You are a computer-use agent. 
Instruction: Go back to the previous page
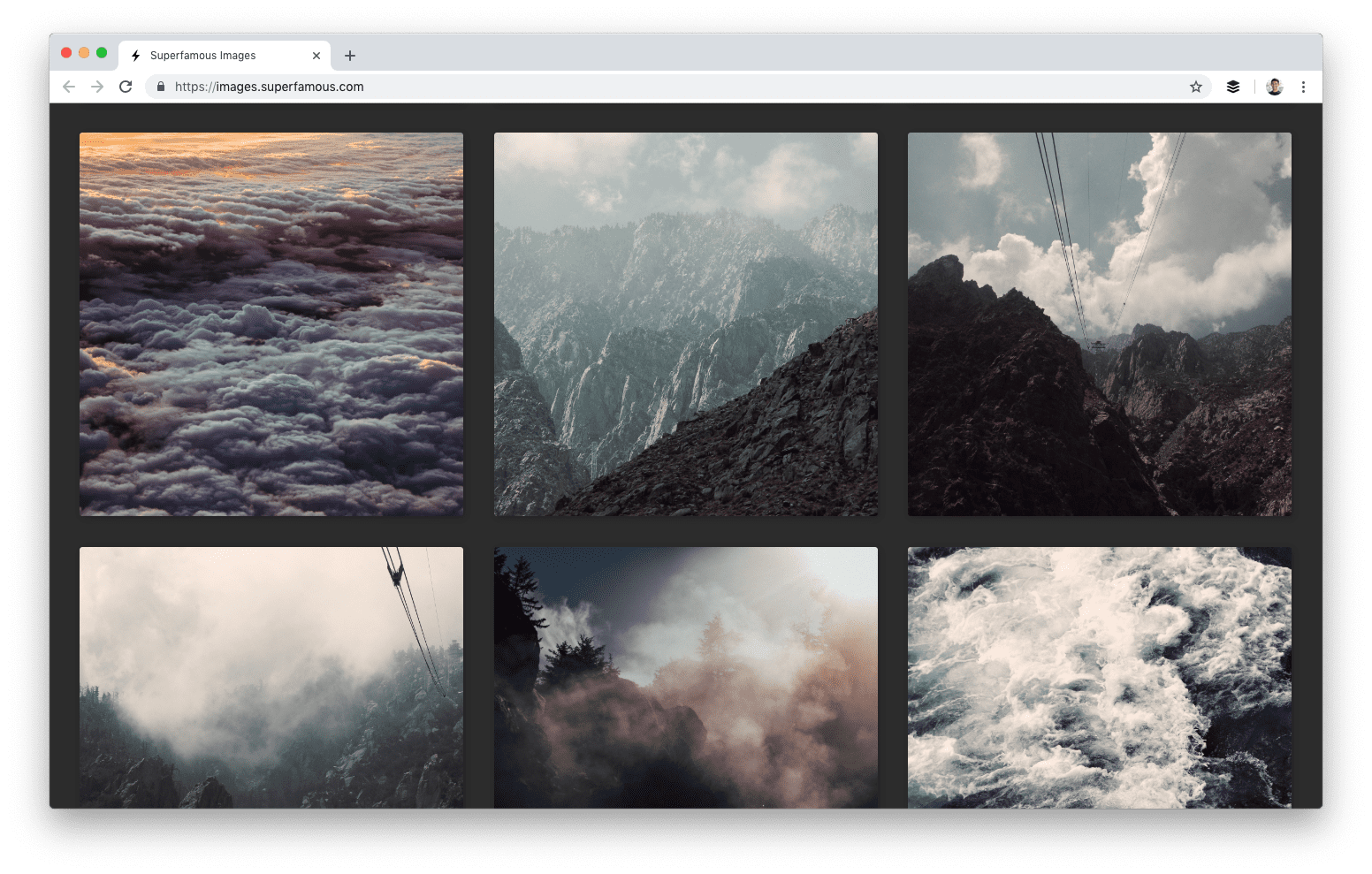tap(69, 87)
